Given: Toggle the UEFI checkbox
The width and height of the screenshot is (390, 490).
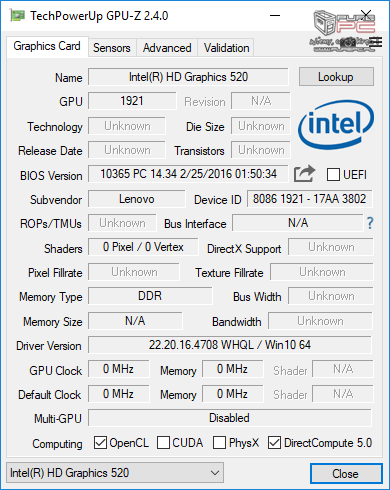Looking at the screenshot, I should (x=333, y=174).
